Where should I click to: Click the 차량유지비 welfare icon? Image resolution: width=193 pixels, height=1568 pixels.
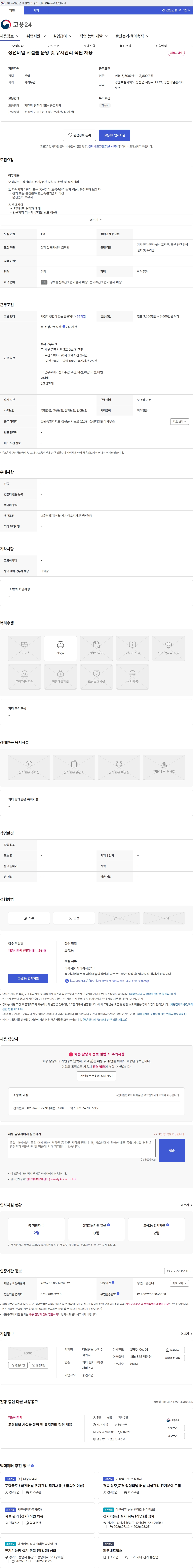click(96, 648)
